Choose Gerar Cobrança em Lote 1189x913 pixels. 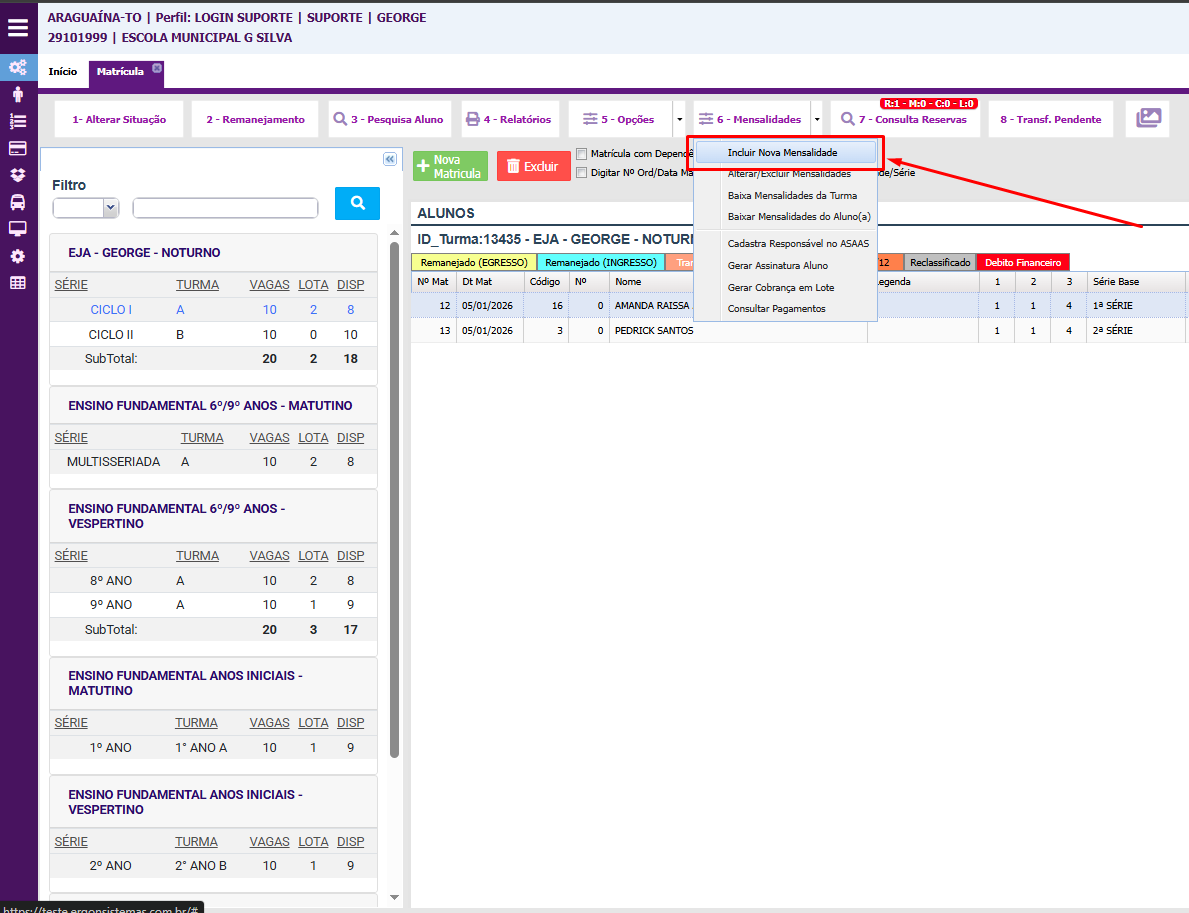click(780, 287)
